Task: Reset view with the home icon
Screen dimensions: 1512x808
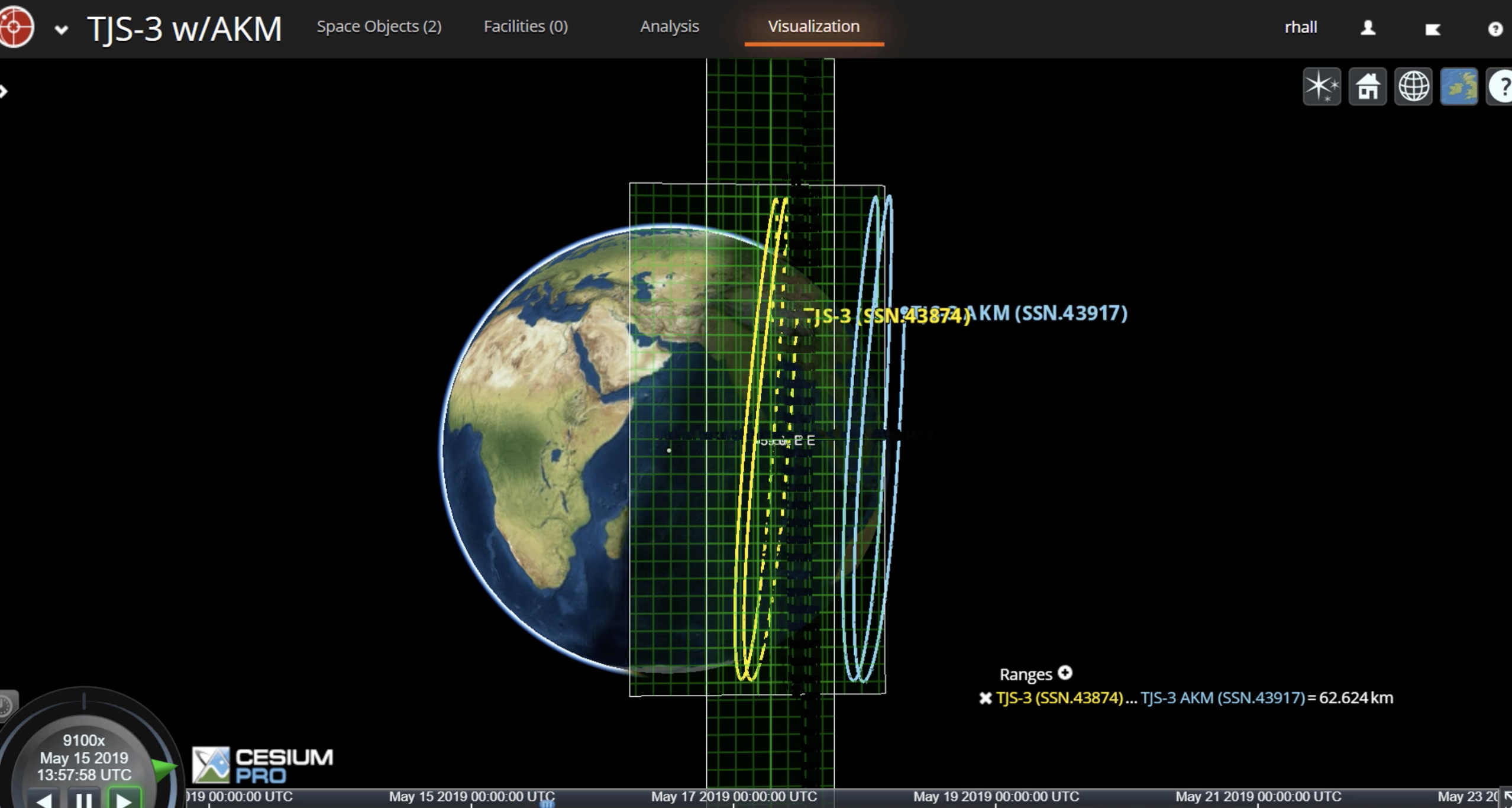Action: (x=1367, y=87)
